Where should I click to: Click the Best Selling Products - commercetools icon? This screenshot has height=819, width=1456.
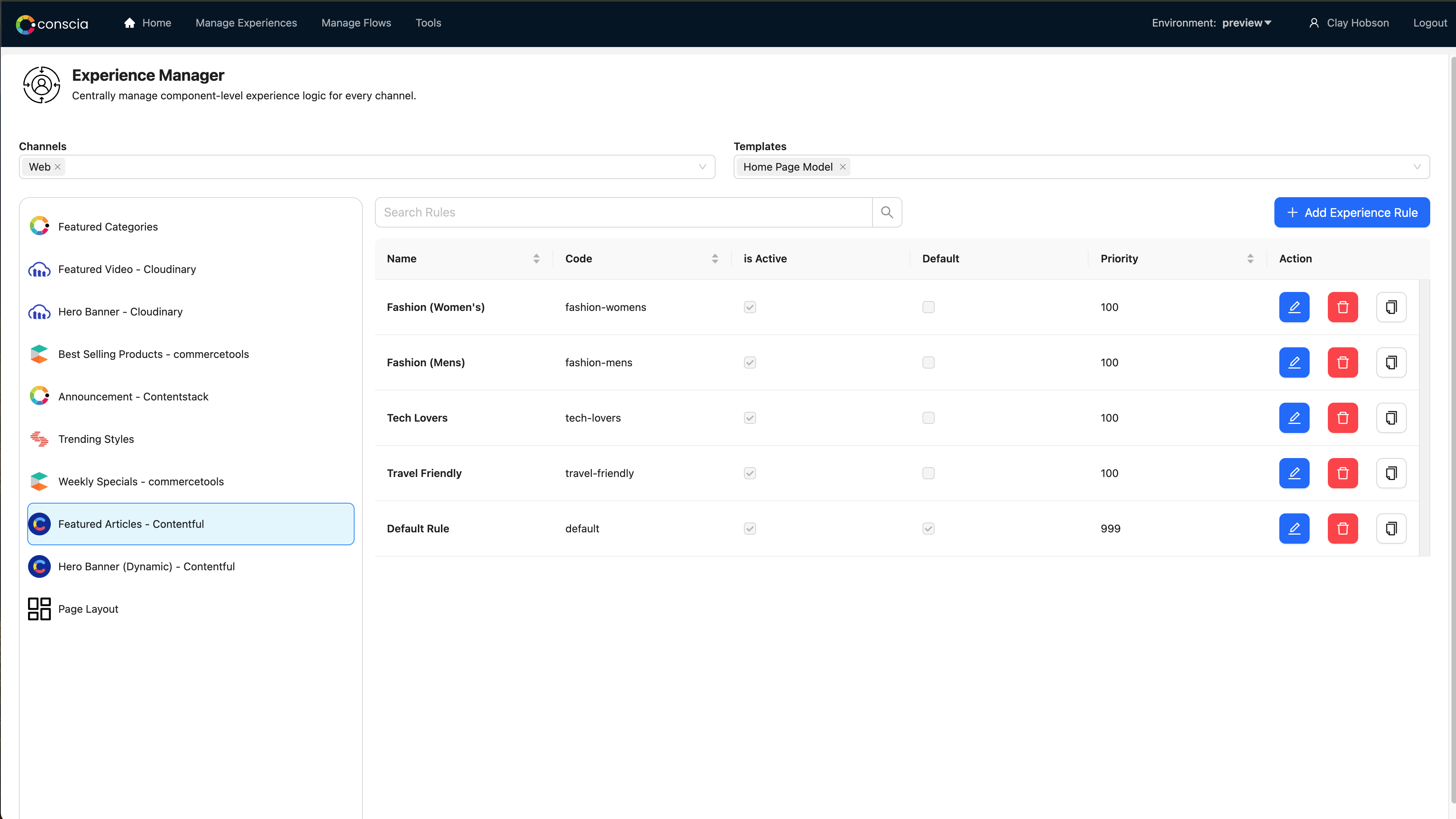click(40, 354)
